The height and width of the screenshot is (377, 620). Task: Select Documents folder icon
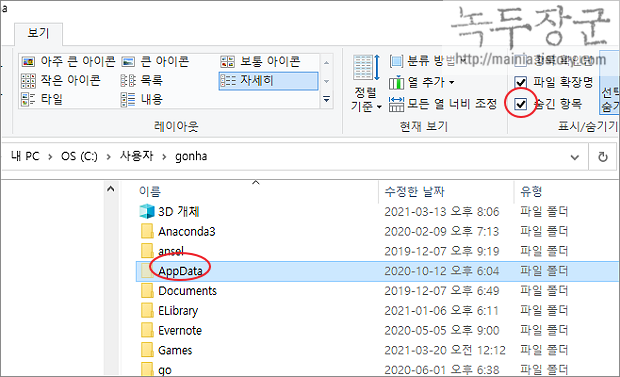pyautogui.click(x=147, y=291)
